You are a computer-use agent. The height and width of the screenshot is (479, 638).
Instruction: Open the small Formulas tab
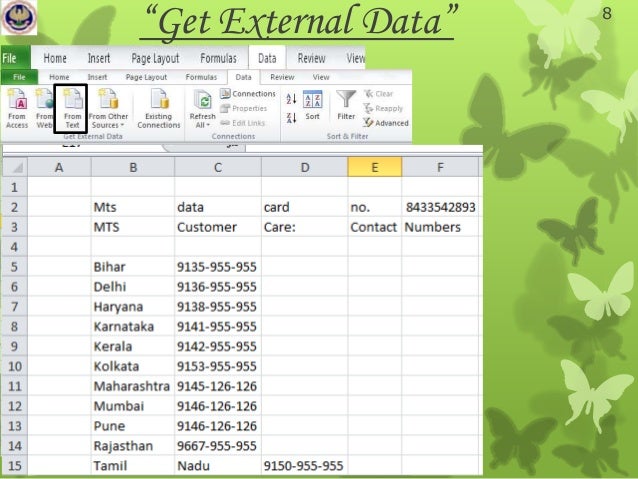(x=201, y=77)
